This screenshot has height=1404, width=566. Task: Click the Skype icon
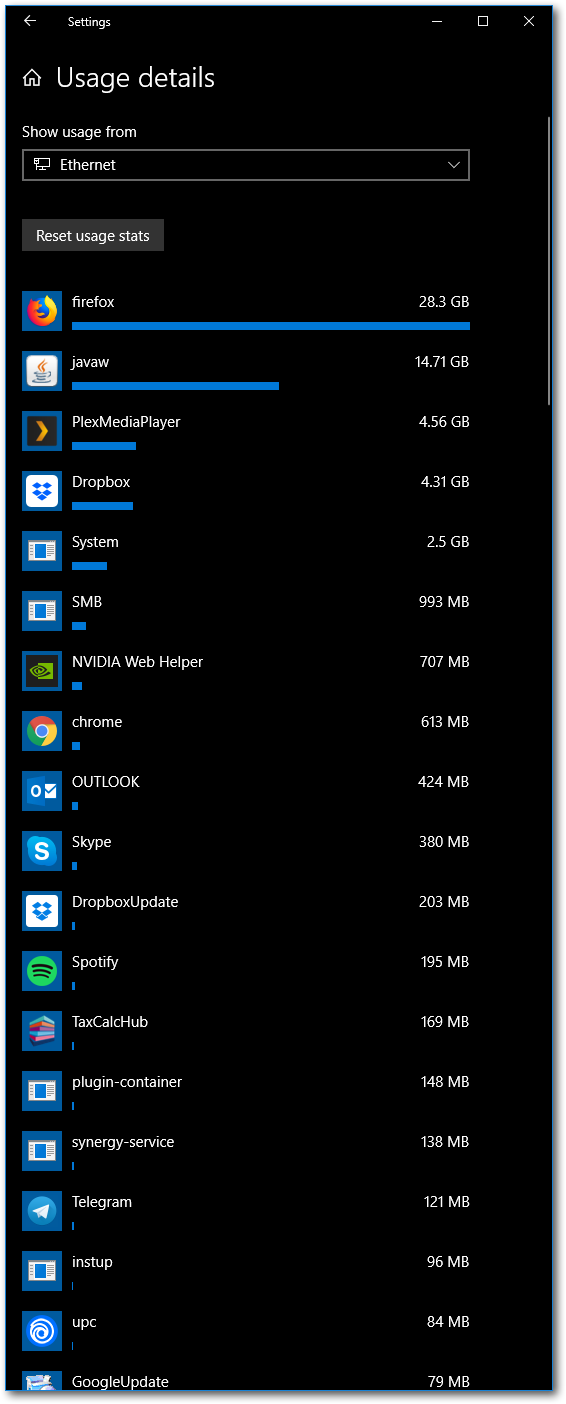(42, 851)
